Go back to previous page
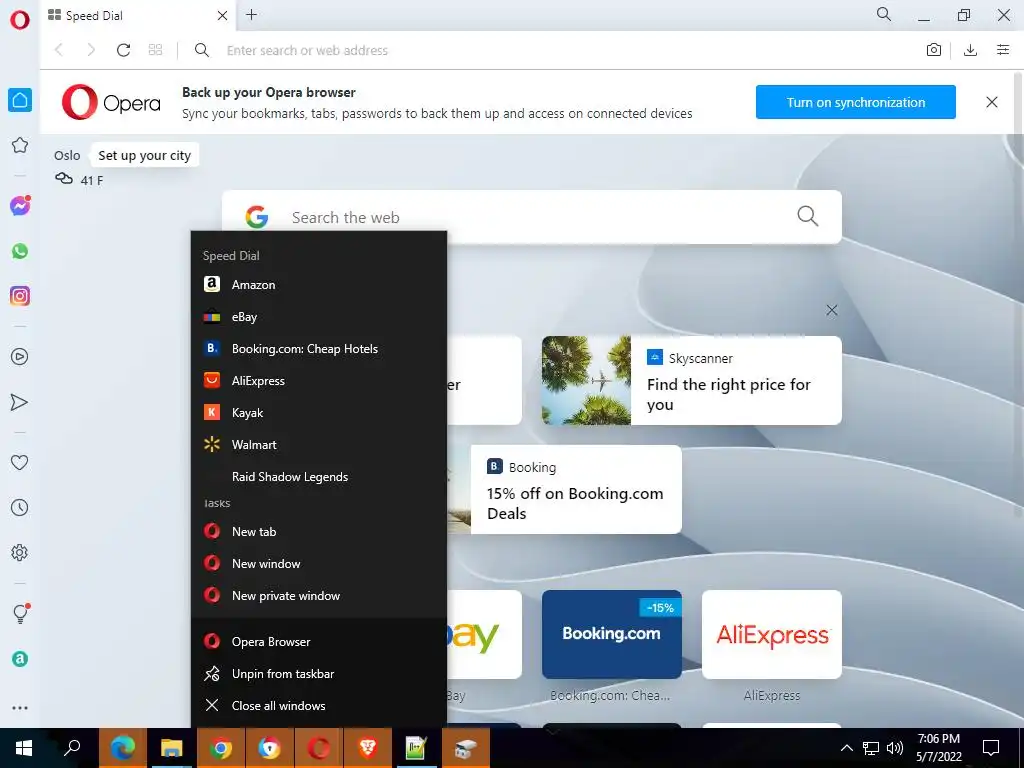 (x=59, y=50)
